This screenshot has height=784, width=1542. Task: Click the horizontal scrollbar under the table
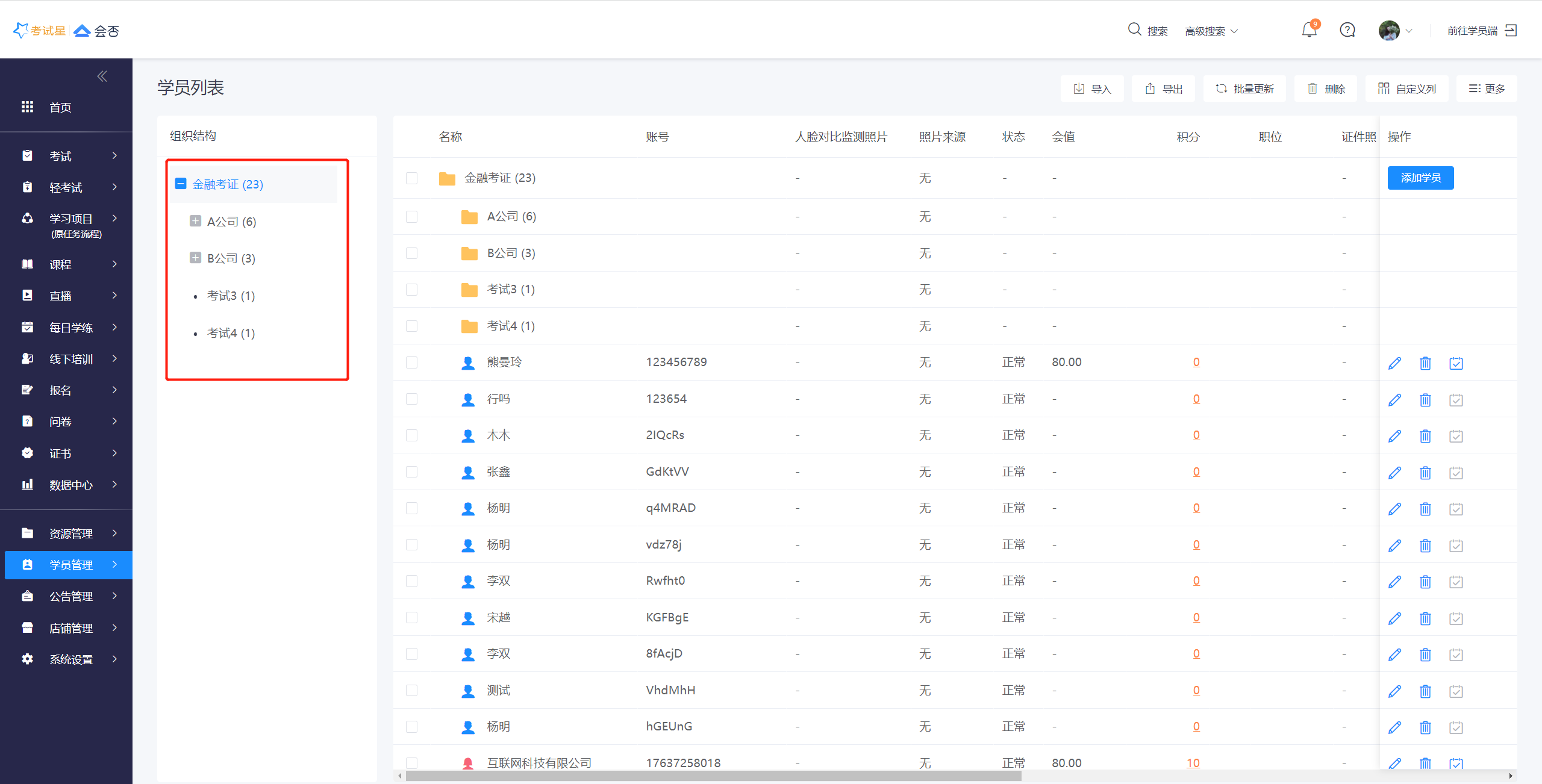713,776
